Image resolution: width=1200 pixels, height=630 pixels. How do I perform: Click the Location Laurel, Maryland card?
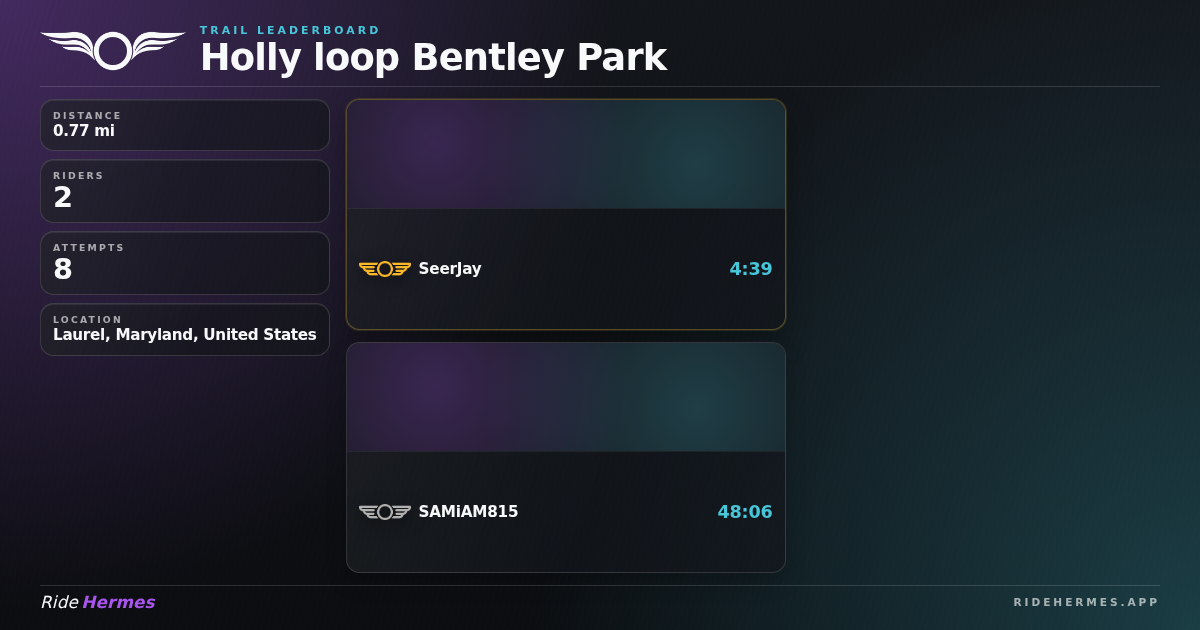pyautogui.click(x=185, y=330)
